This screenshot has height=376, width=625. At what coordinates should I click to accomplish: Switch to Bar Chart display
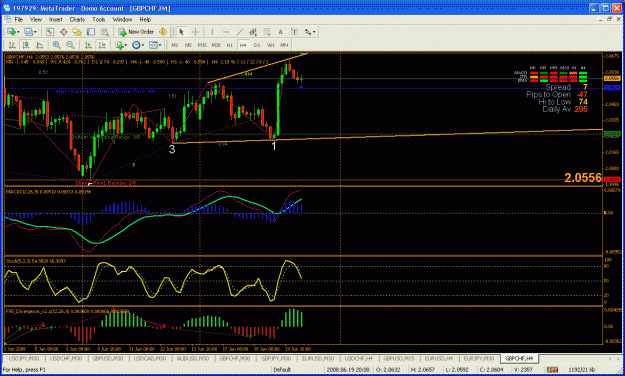pos(12,45)
